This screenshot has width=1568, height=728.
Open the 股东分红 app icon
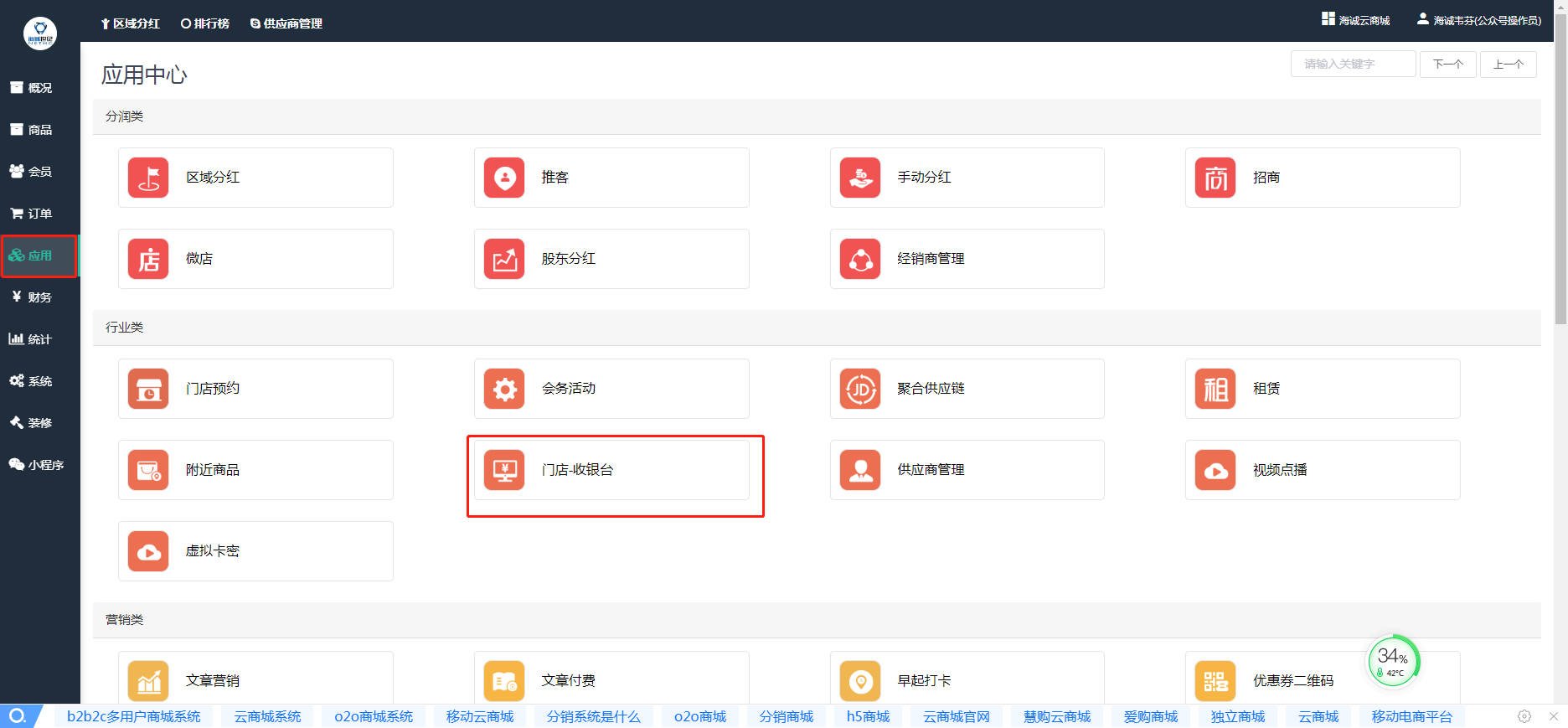click(x=504, y=259)
